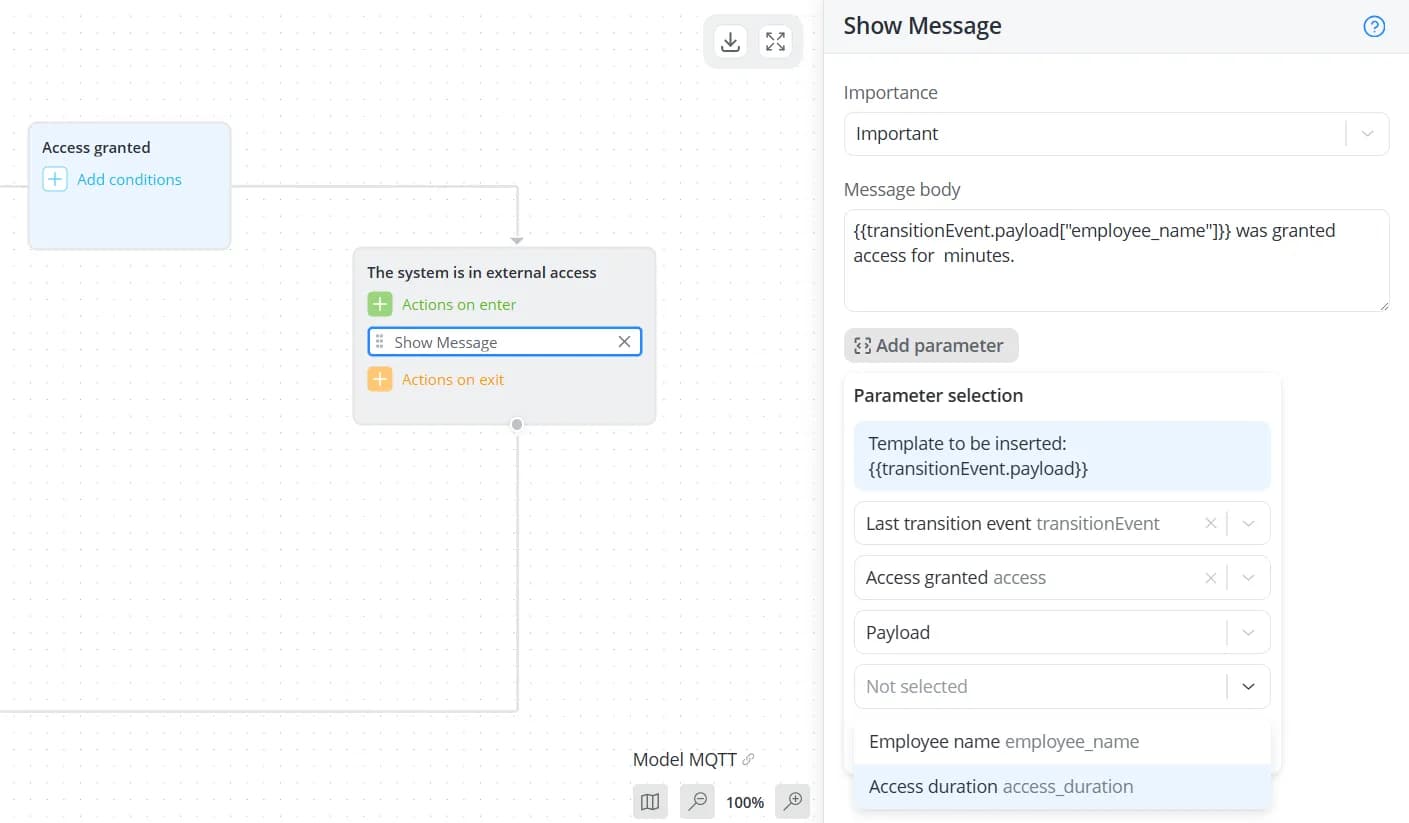Image resolution: width=1409 pixels, height=823 pixels.
Task: Click the orange Actions on exit plus
Action: tap(380, 379)
